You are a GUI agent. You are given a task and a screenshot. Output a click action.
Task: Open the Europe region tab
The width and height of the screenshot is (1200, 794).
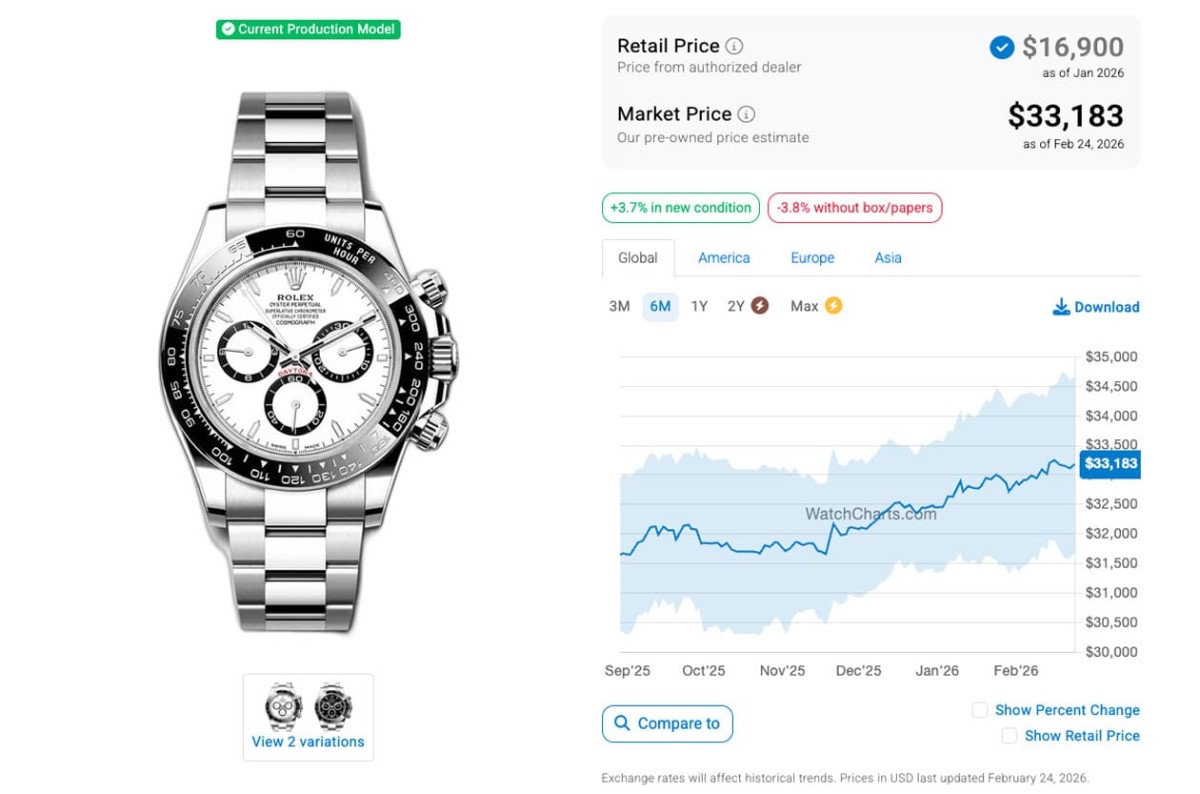pyautogui.click(x=812, y=258)
